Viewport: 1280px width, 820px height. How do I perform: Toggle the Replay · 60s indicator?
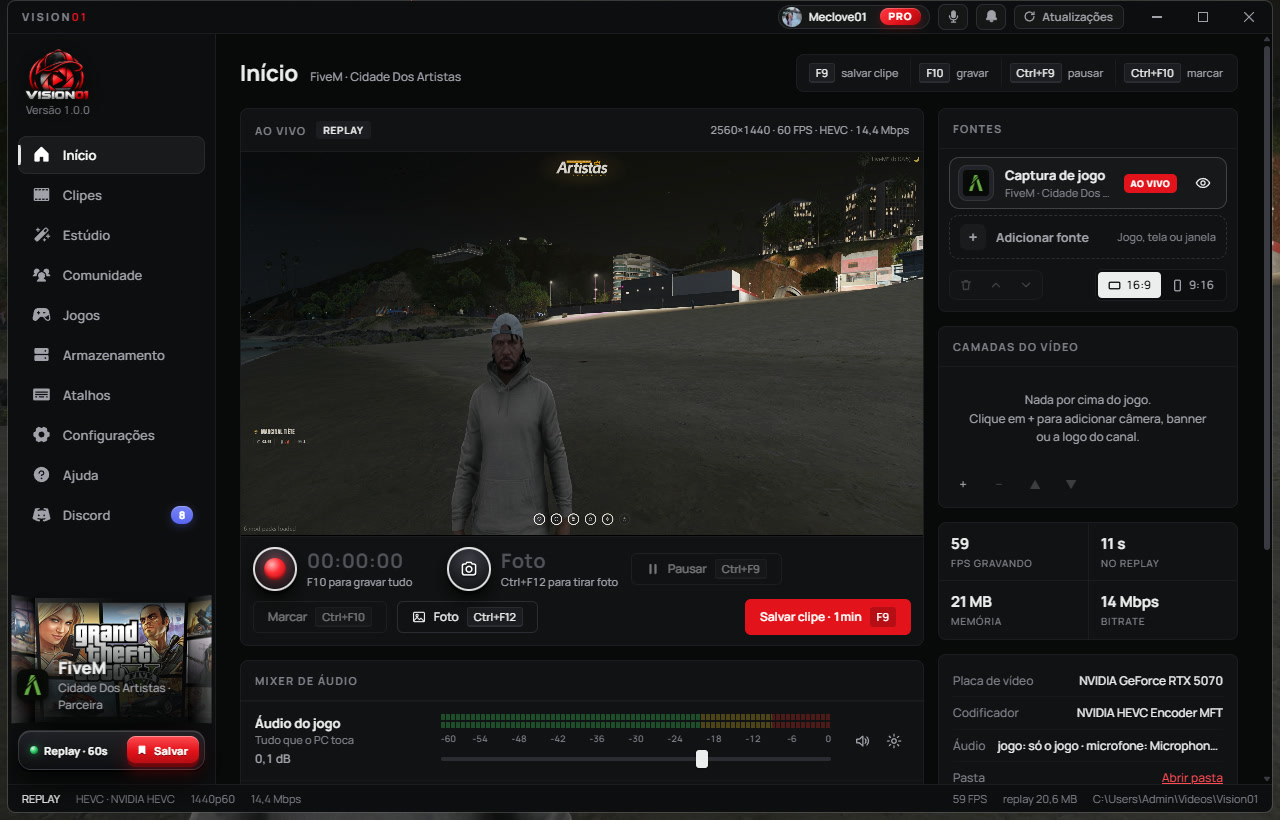(x=69, y=751)
